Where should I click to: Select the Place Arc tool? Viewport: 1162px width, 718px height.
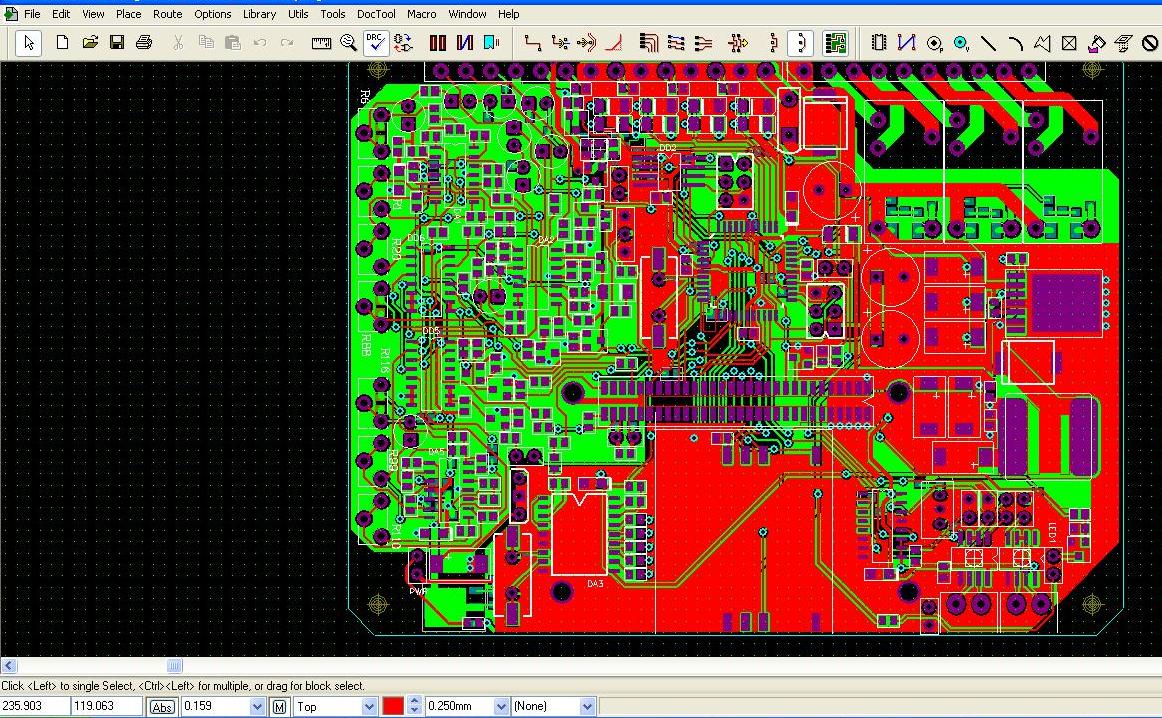click(1015, 43)
